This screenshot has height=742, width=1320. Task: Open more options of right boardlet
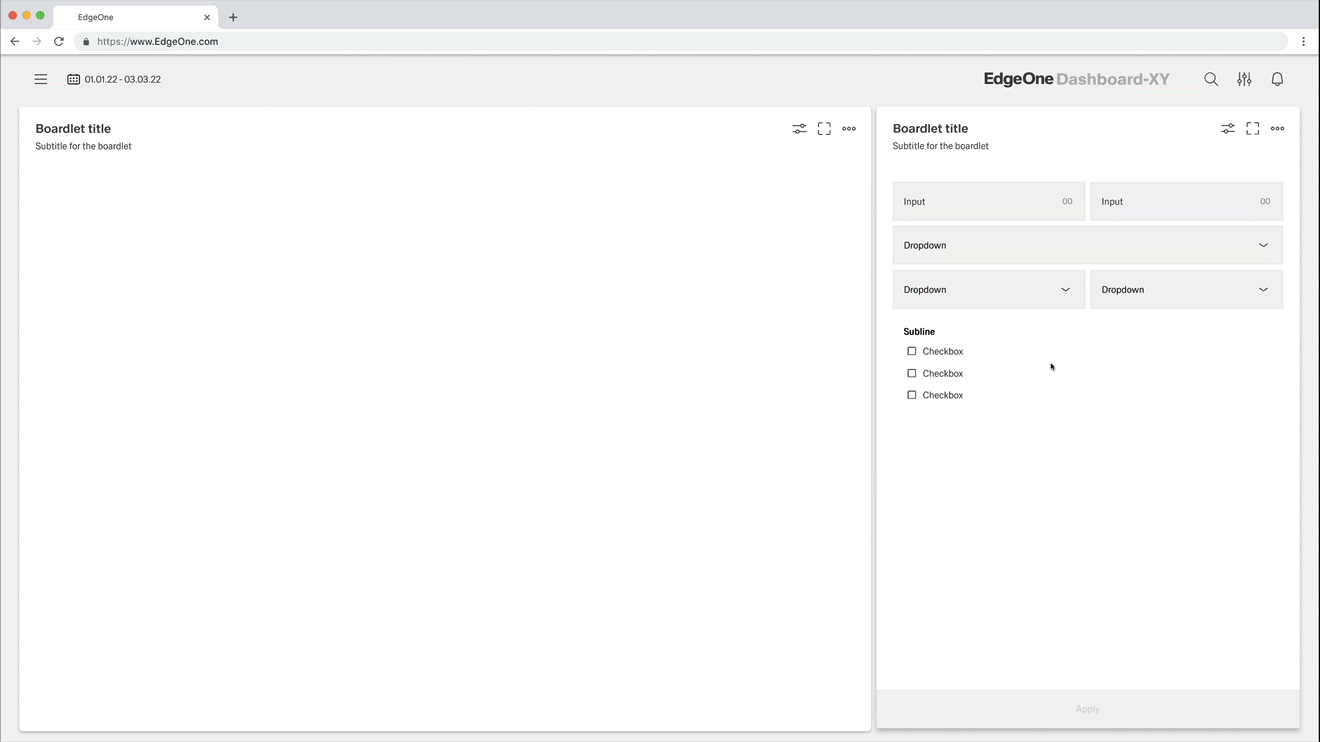point(1277,129)
